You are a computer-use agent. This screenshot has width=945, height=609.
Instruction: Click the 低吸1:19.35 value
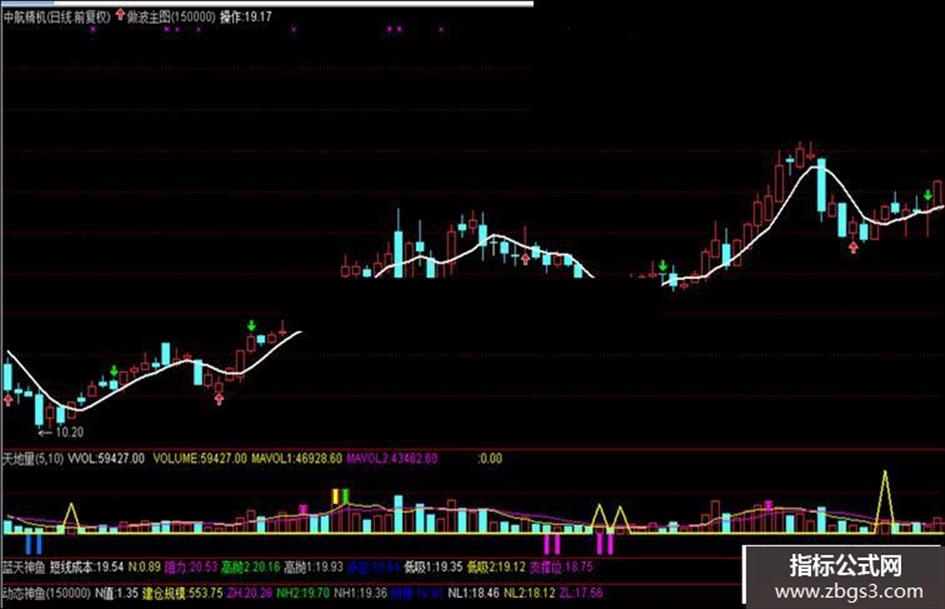pos(433,567)
